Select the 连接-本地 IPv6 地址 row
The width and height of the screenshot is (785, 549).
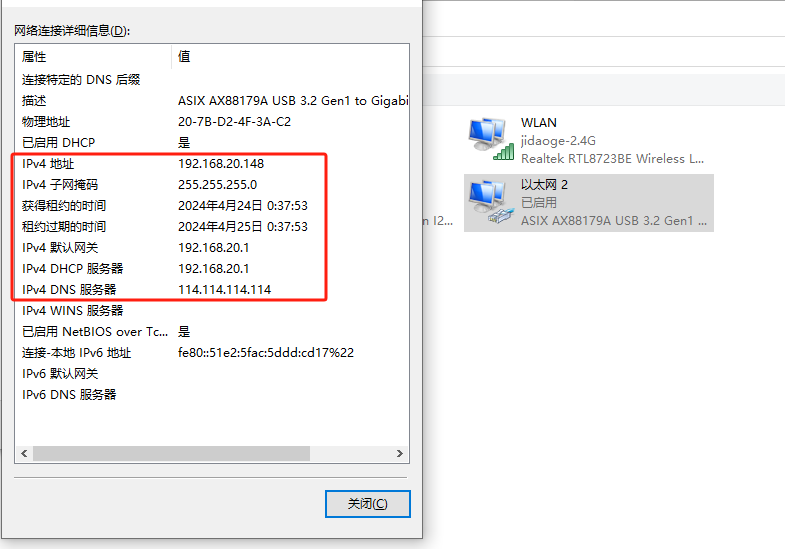pyautogui.click(x=212, y=353)
